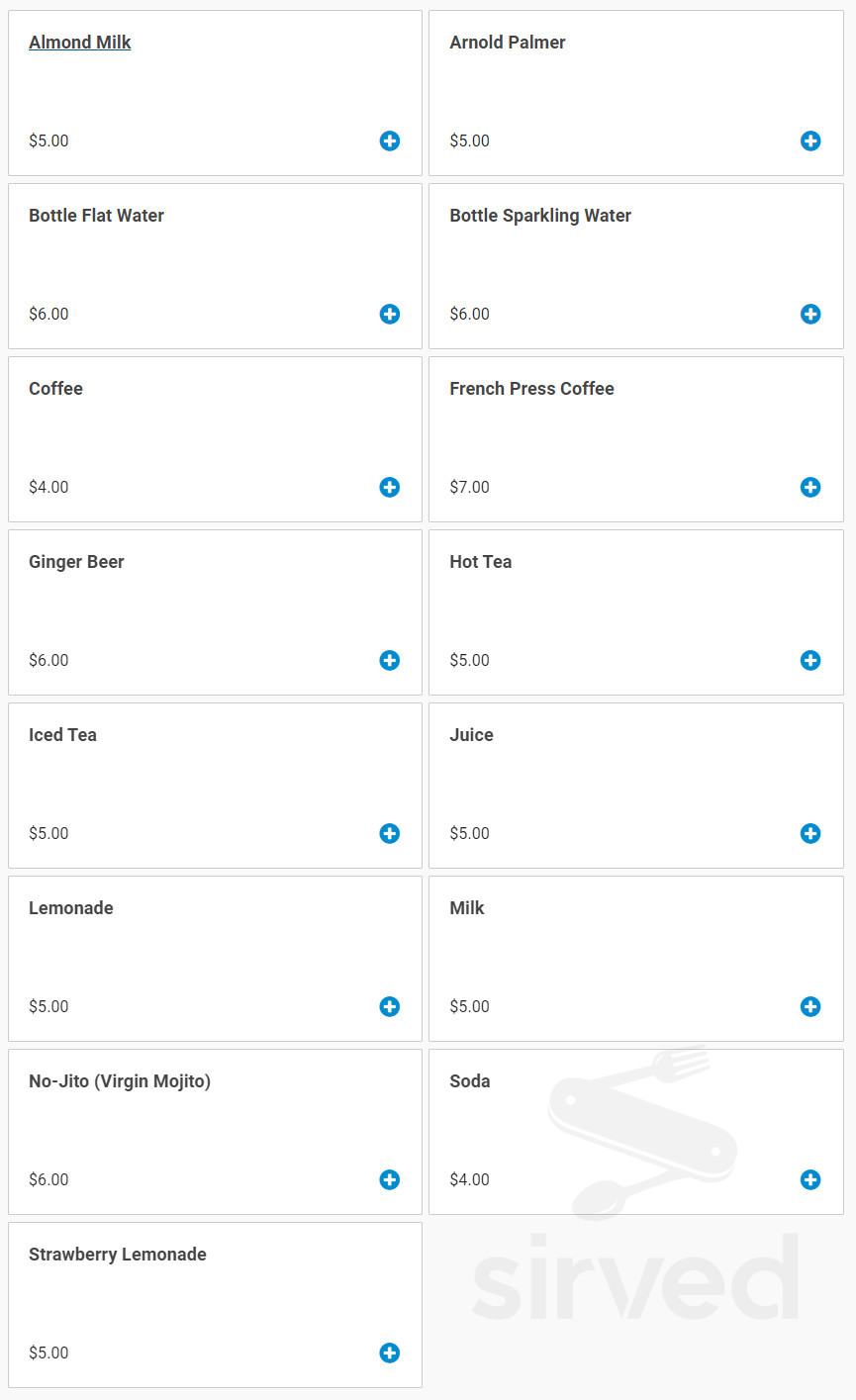Add Arnold Palmer with plus icon
856x1400 pixels.
point(810,140)
